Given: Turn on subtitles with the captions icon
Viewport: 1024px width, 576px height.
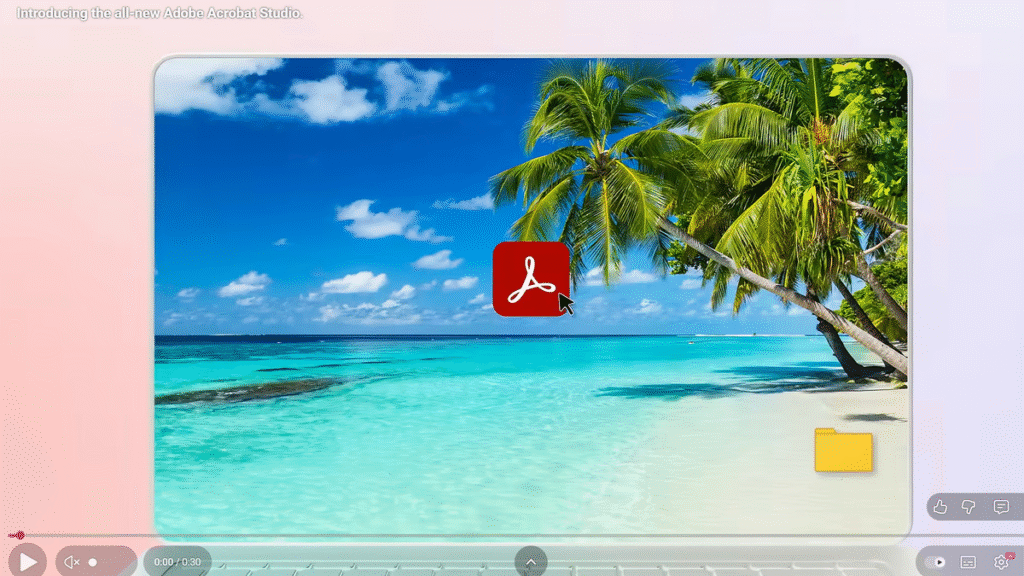Looking at the screenshot, I should coord(968,562).
